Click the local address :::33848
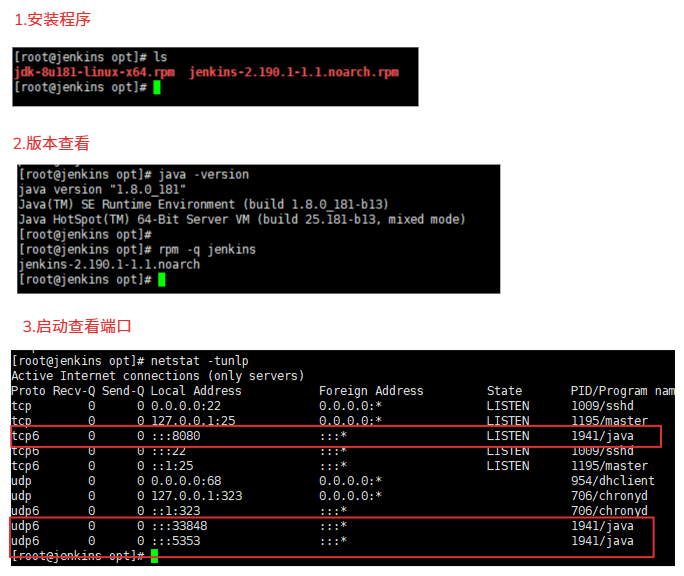684x576 pixels. [179, 526]
